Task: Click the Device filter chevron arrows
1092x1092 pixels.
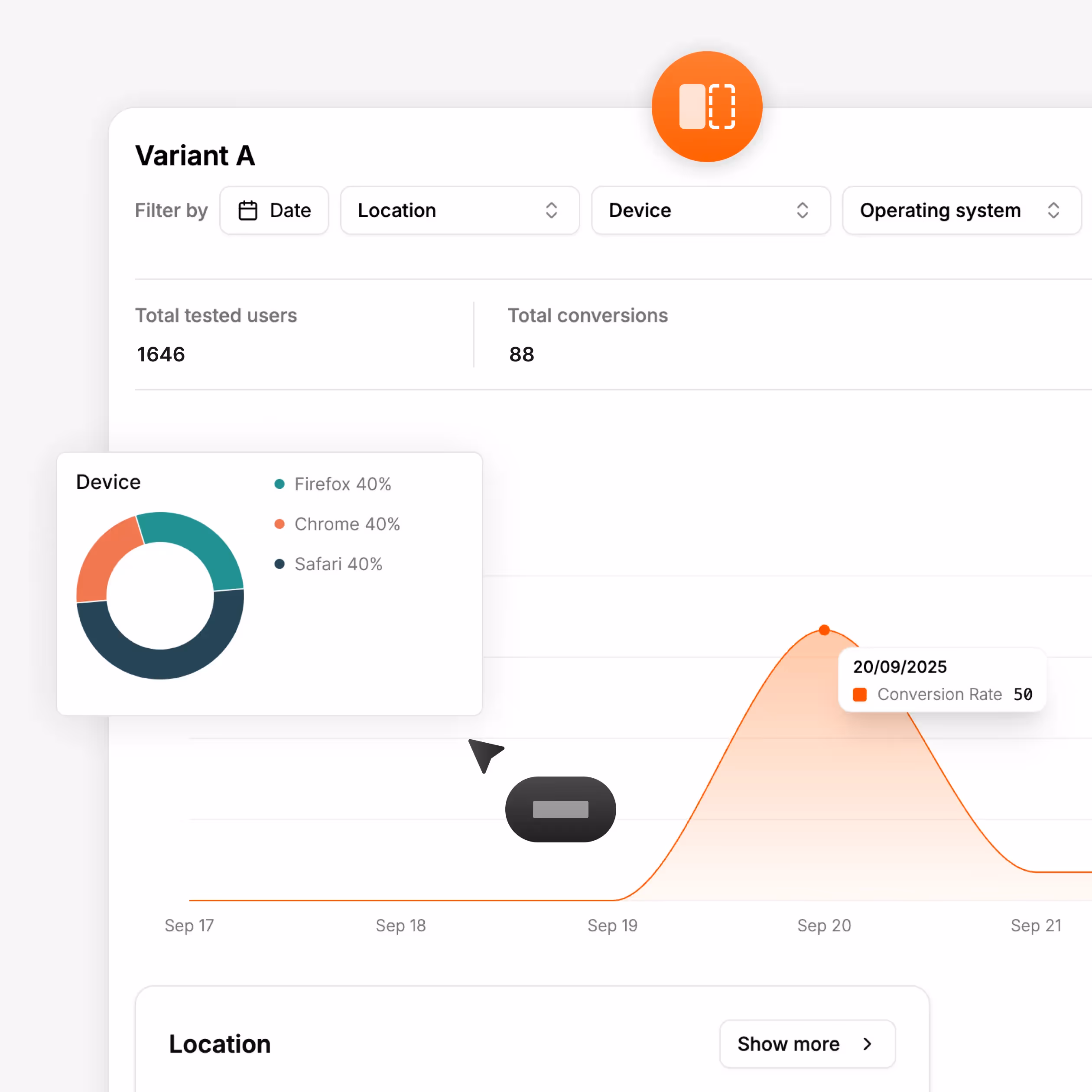Action: click(x=802, y=210)
